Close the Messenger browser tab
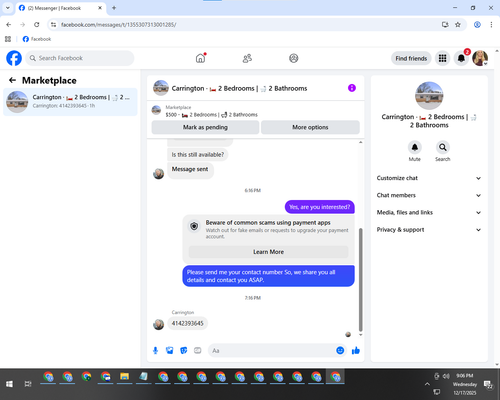Screen dimensions: 500x400 [100, 8]
